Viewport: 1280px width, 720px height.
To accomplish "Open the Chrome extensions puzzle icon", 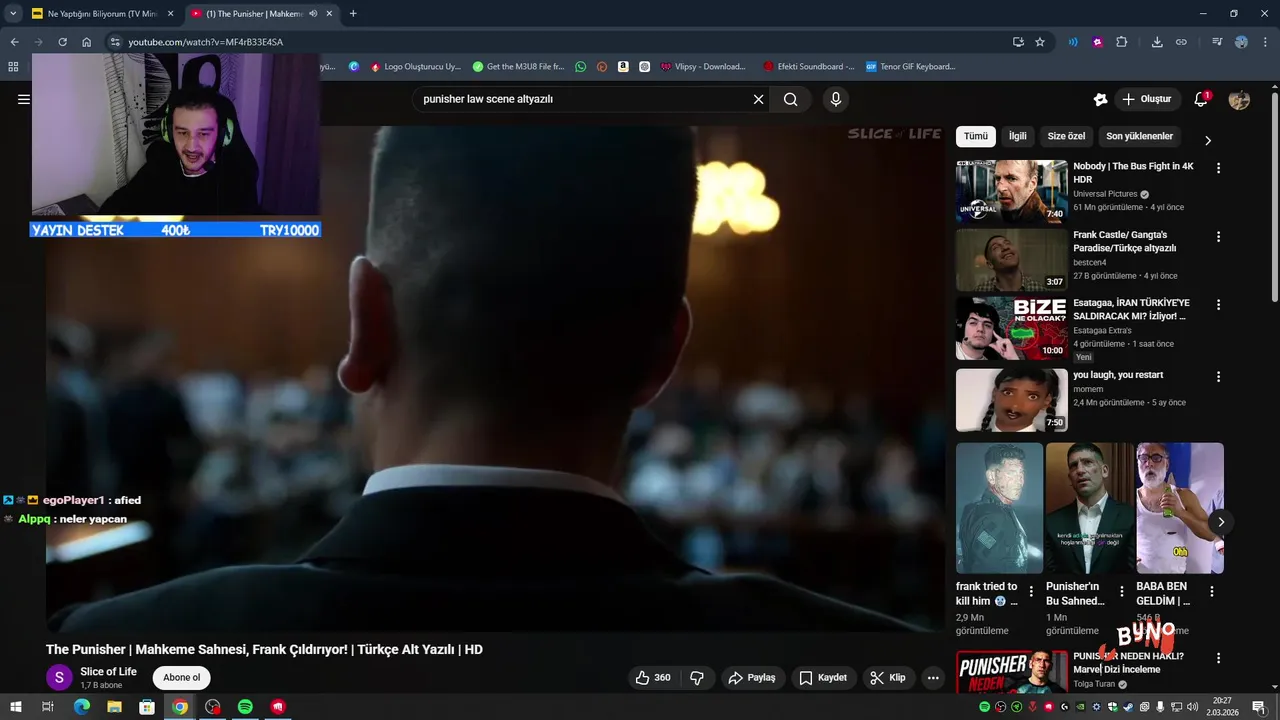I will click(x=1121, y=42).
